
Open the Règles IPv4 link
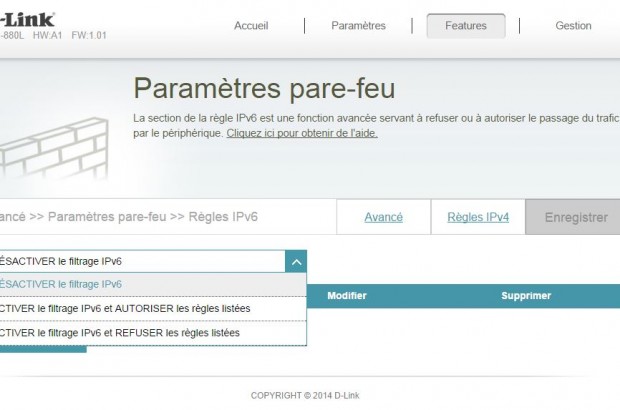click(x=478, y=217)
